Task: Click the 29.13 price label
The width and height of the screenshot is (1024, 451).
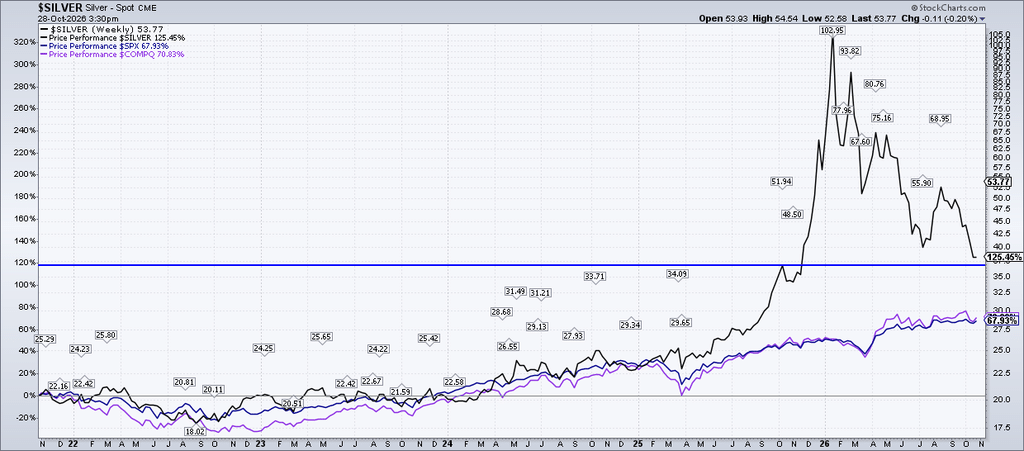Action: [x=536, y=326]
